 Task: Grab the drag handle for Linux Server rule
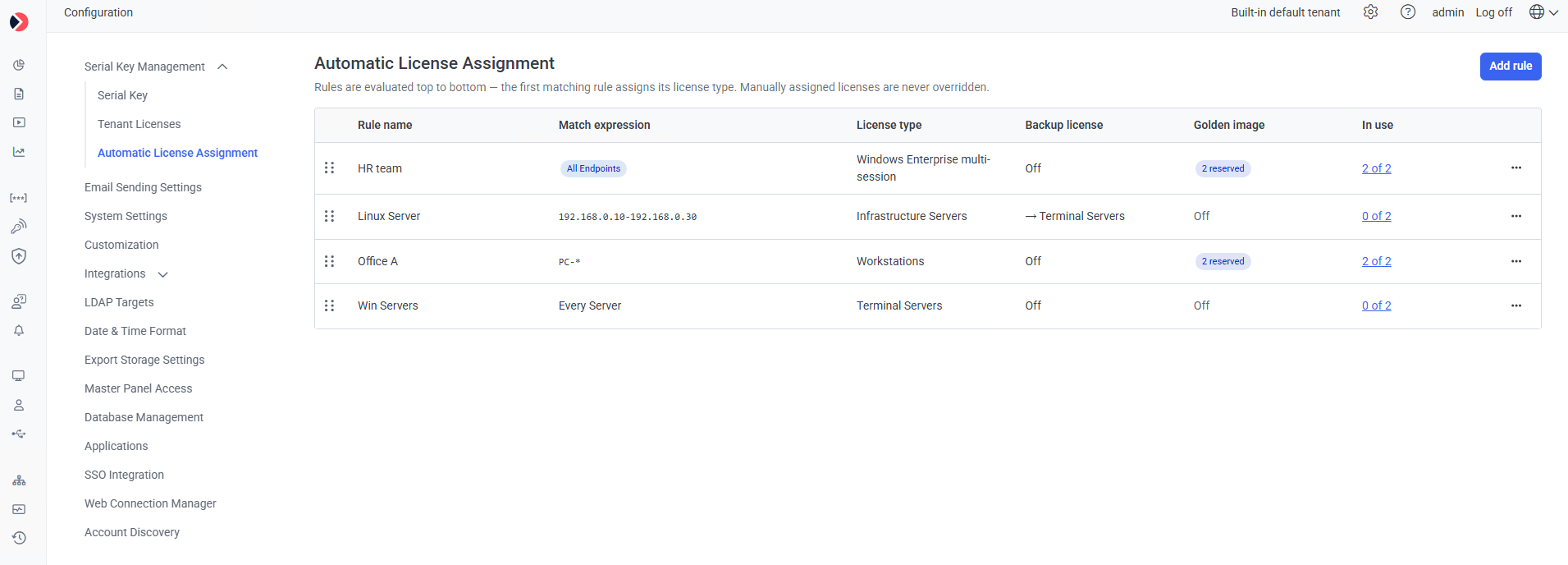coord(329,216)
